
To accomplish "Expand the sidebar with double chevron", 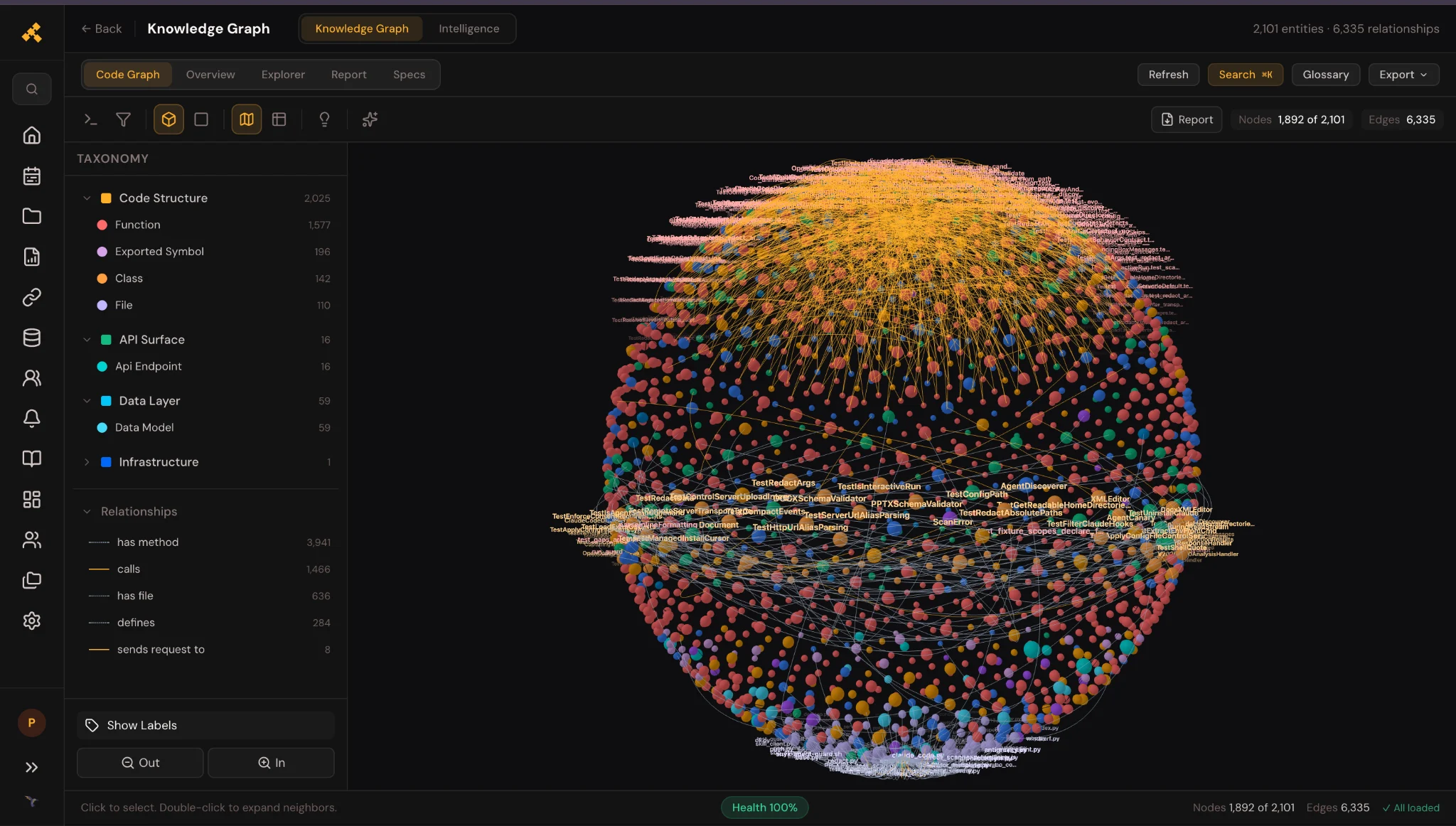I will click(32, 767).
